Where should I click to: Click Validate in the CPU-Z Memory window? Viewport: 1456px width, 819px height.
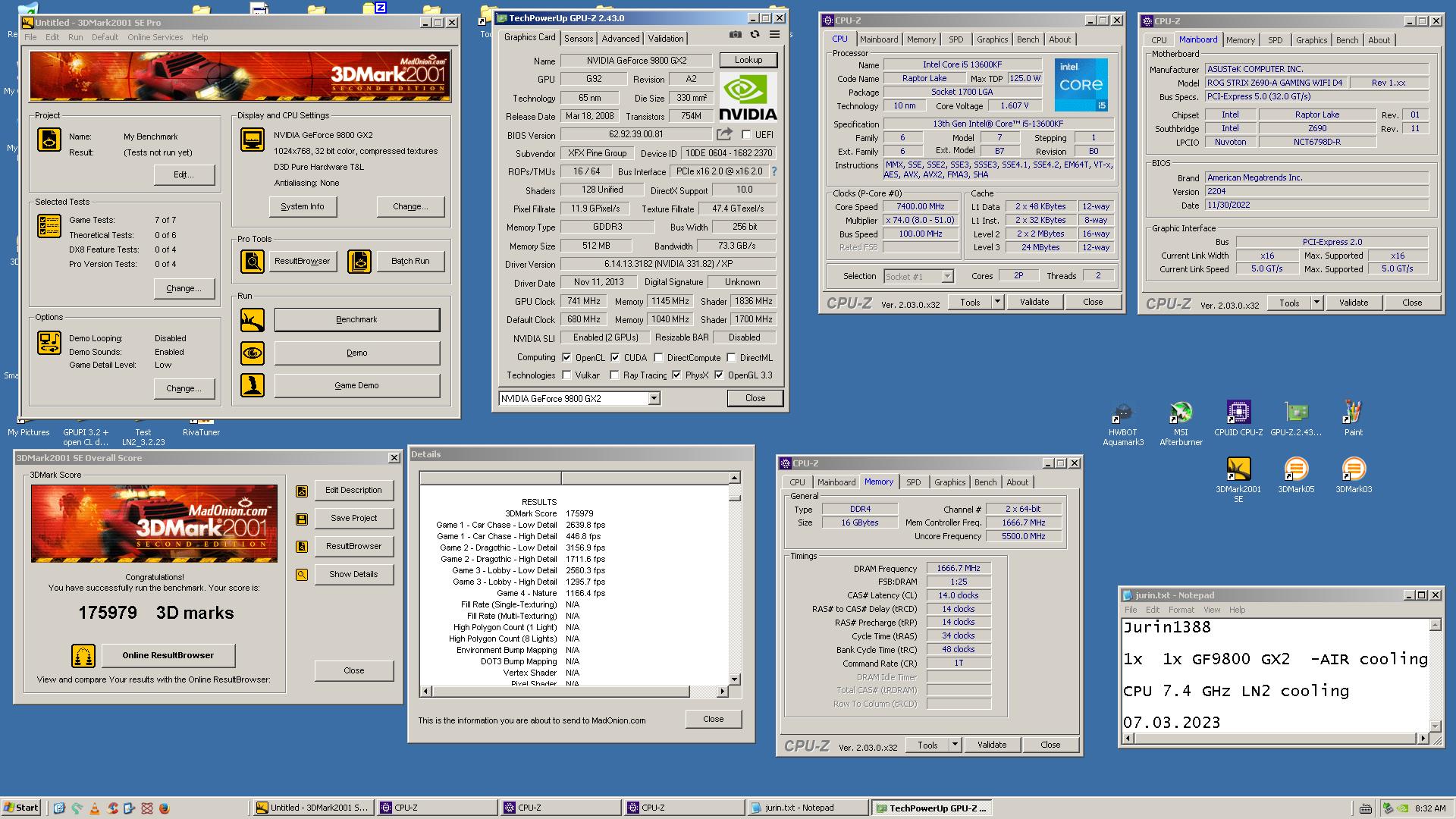tap(992, 745)
